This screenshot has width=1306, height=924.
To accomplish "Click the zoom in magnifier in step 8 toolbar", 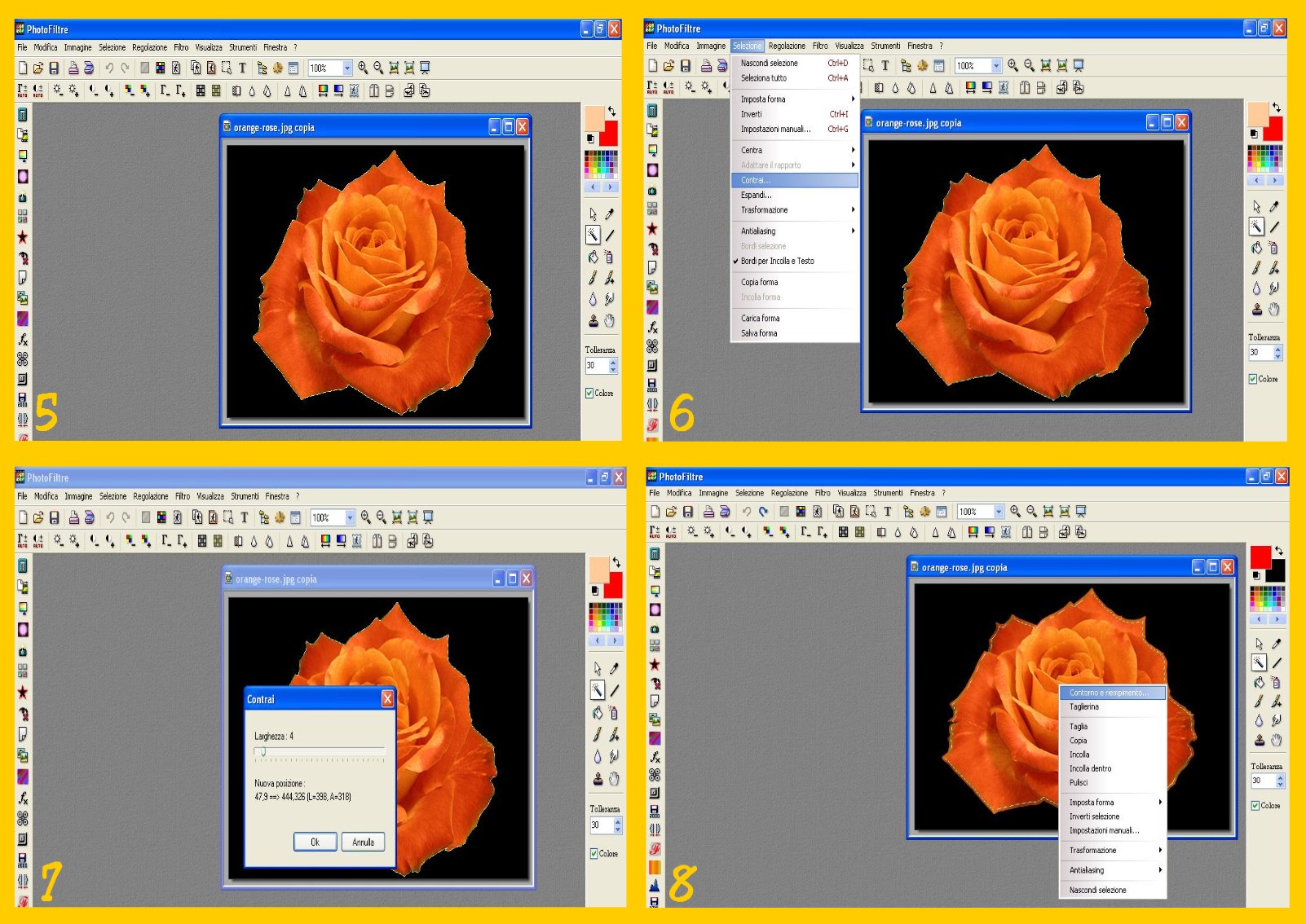I will point(1015,511).
